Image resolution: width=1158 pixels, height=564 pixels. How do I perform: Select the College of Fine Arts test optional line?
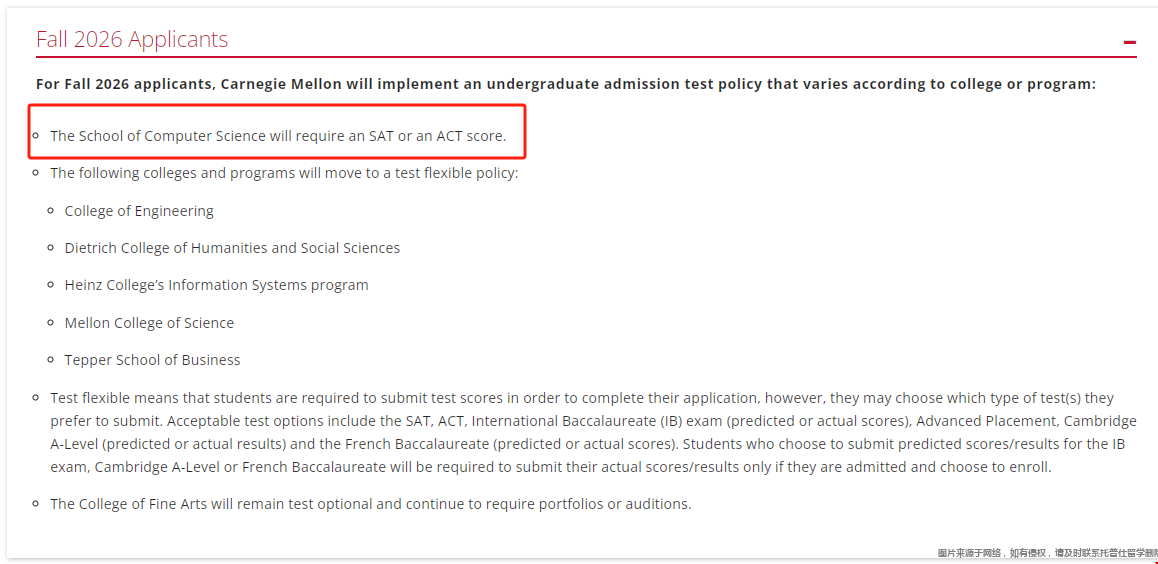(370, 504)
